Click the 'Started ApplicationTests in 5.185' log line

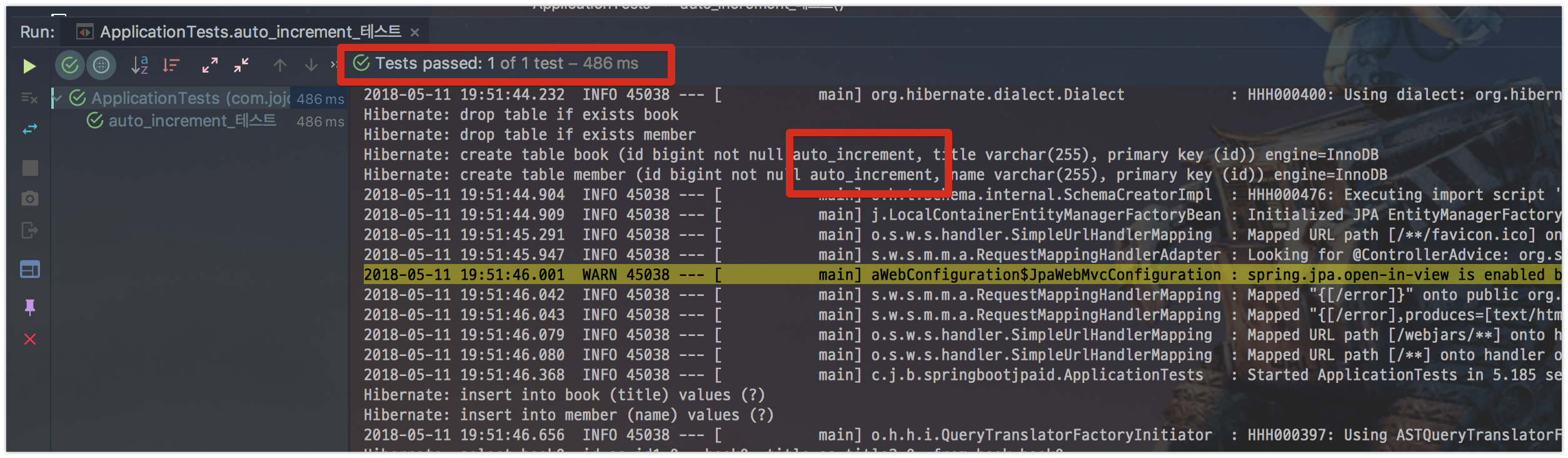pyautogui.click(x=963, y=375)
